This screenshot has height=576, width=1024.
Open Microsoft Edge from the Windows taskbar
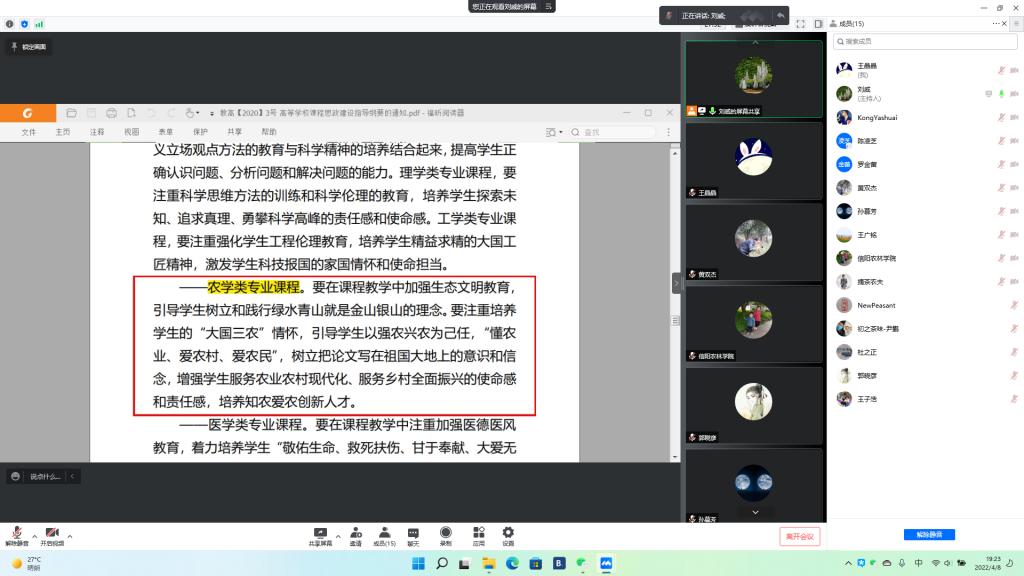(x=513, y=564)
